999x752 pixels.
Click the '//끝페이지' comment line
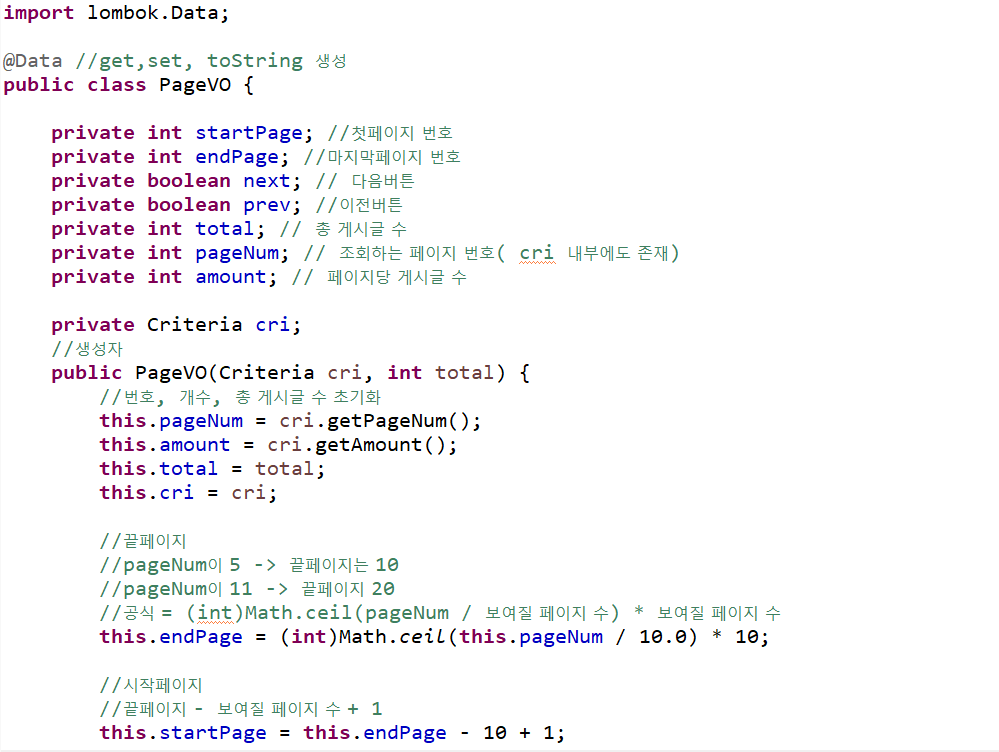point(143,541)
